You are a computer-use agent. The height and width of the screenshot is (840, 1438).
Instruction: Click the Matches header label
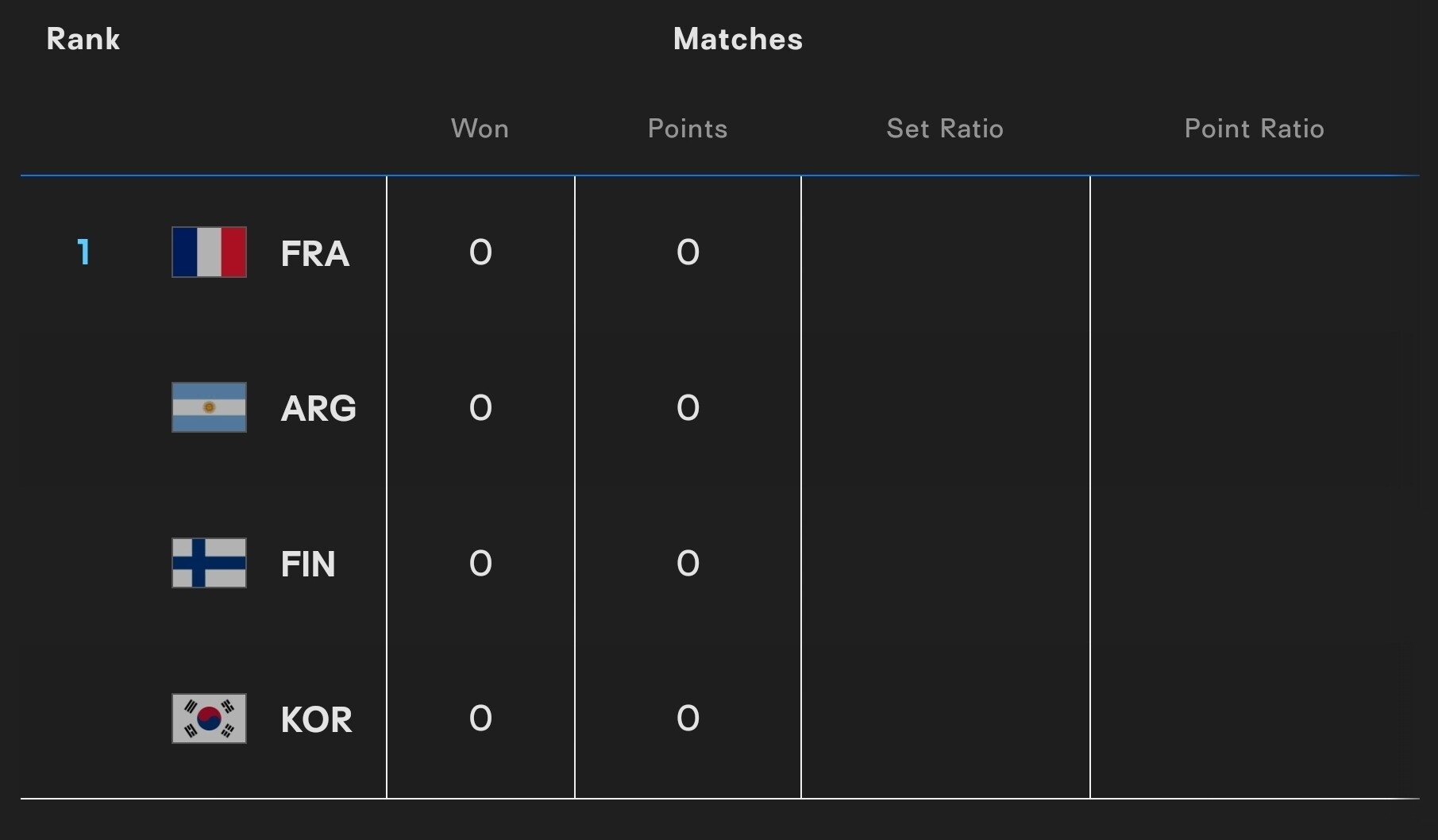coord(738,39)
